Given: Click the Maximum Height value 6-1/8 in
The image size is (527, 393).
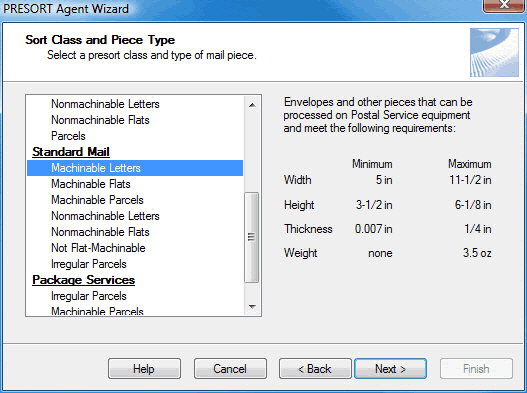Looking at the screenshot, I should point(473,205).
